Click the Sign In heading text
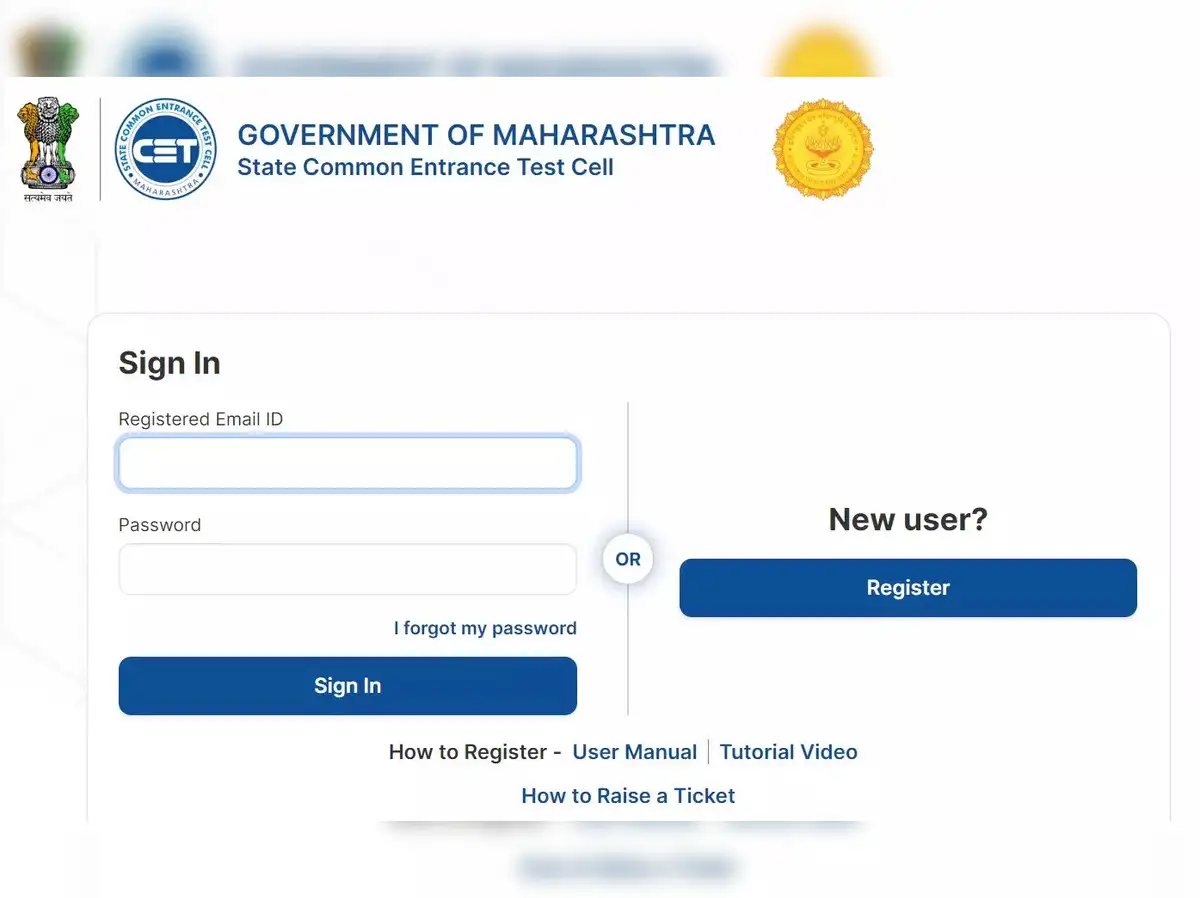 [x=169, y=363]
